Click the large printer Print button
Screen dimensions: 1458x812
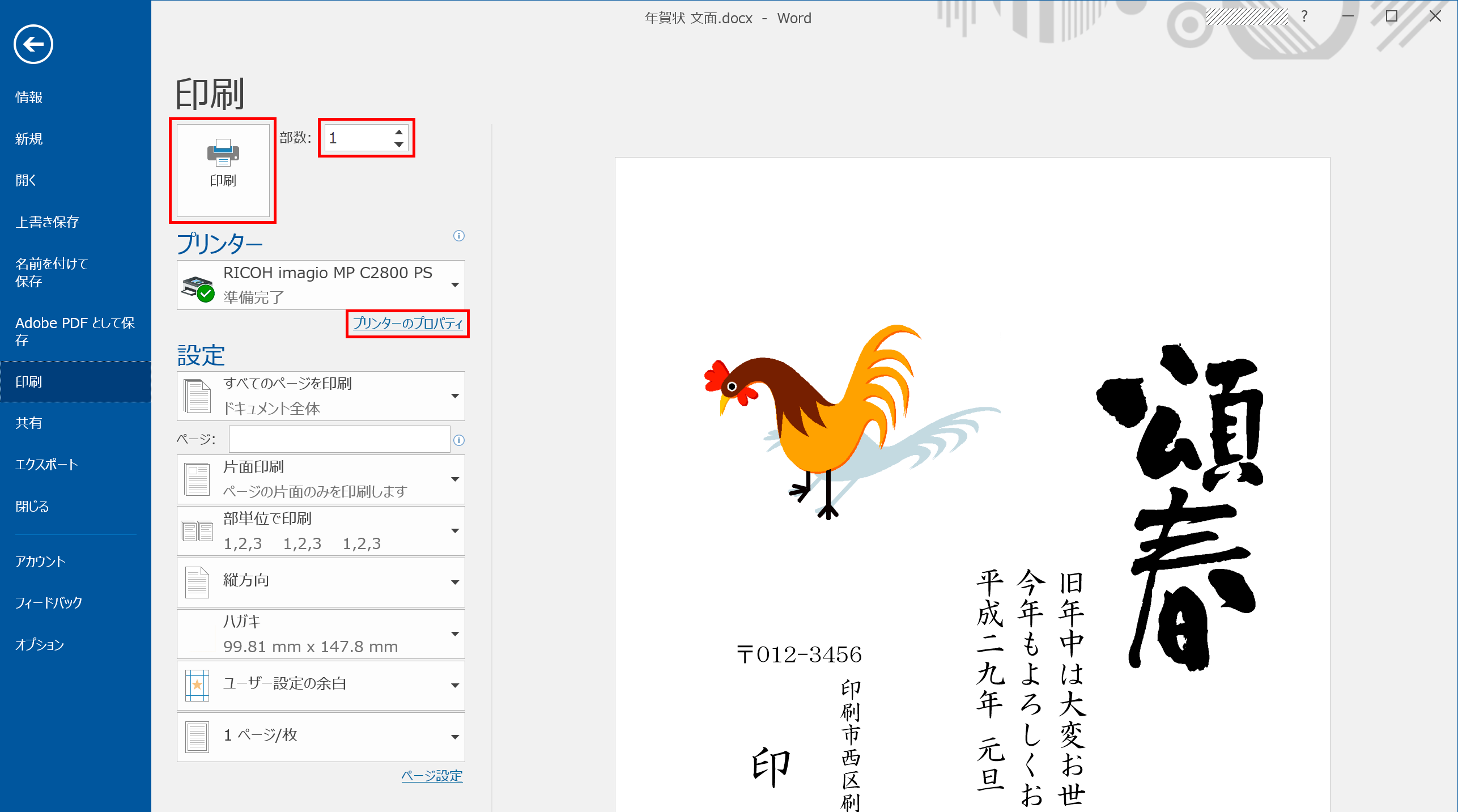[x=223, y=171]
